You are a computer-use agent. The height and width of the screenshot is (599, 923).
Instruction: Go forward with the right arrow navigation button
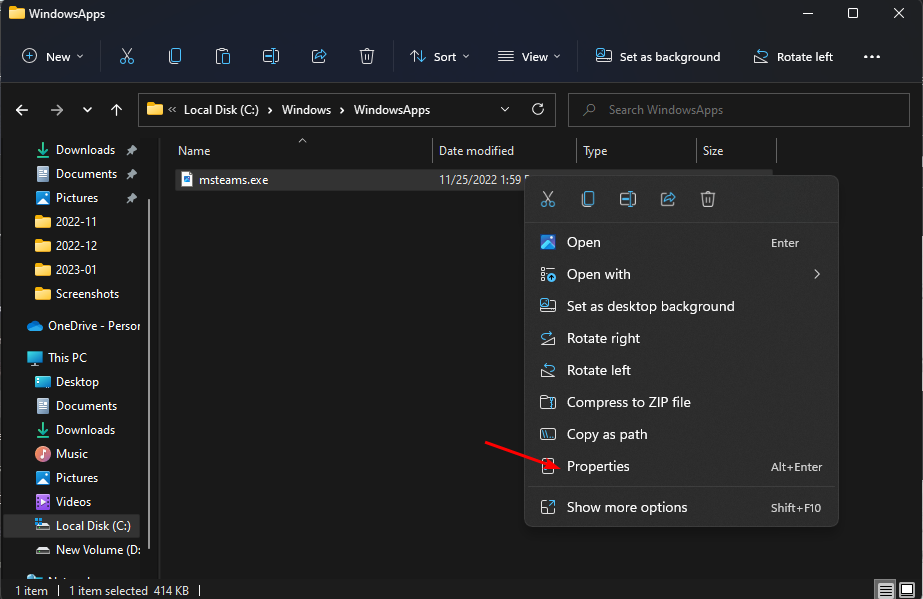(x=57, y=110)
